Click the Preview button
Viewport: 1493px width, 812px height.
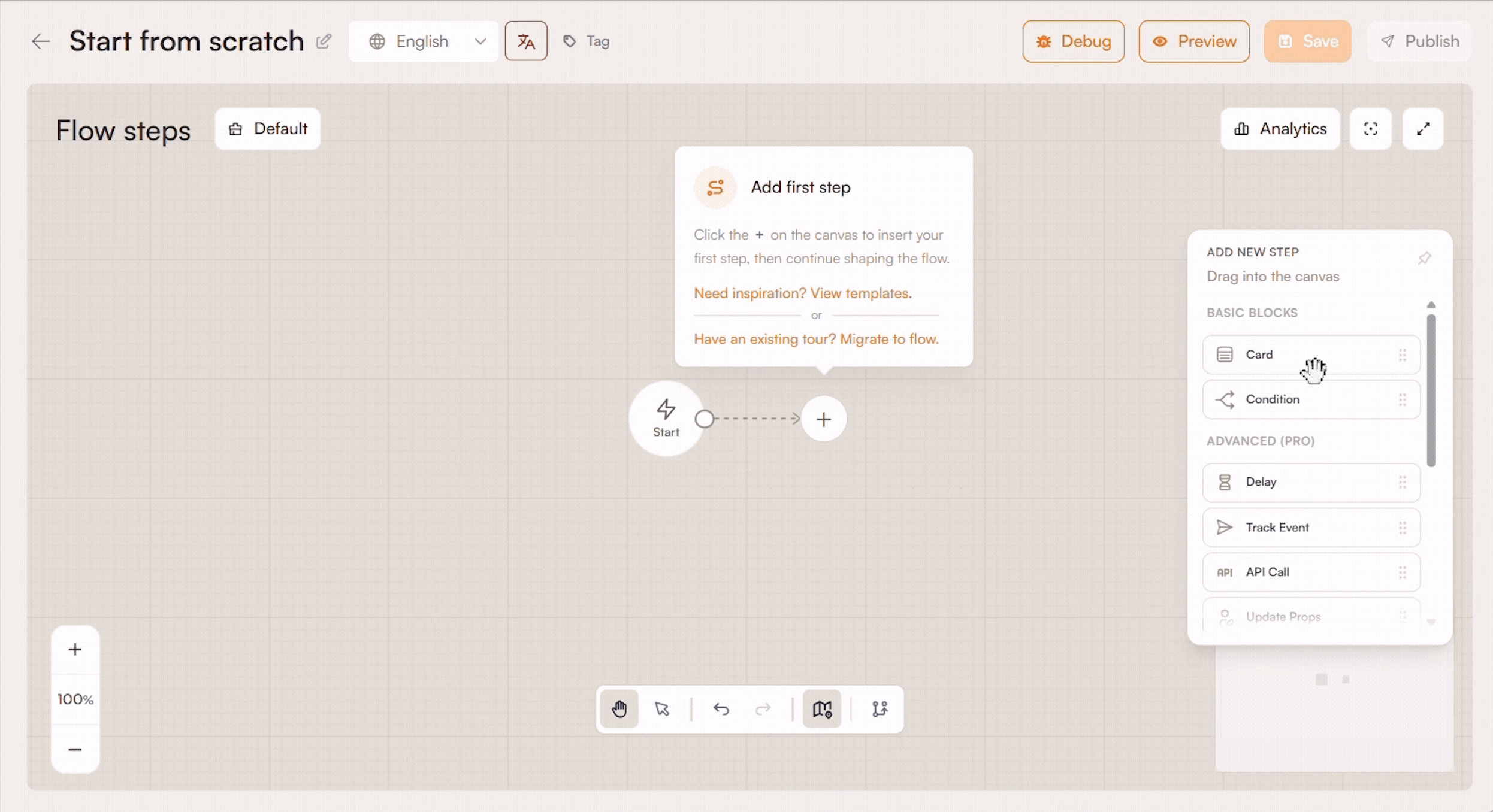coord(1194,41)
